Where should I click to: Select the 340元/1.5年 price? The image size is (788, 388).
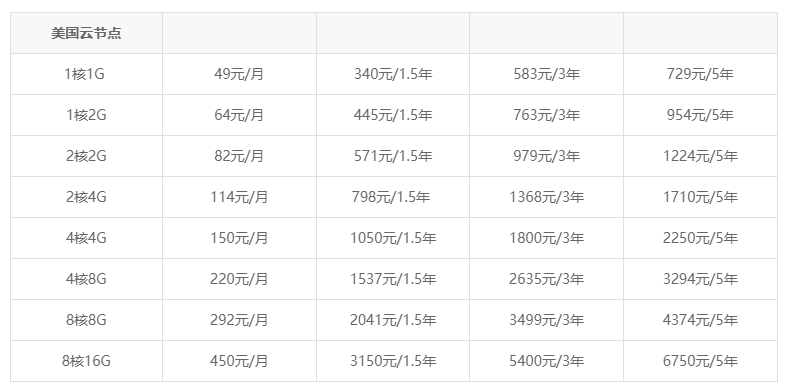click(393, 74)
